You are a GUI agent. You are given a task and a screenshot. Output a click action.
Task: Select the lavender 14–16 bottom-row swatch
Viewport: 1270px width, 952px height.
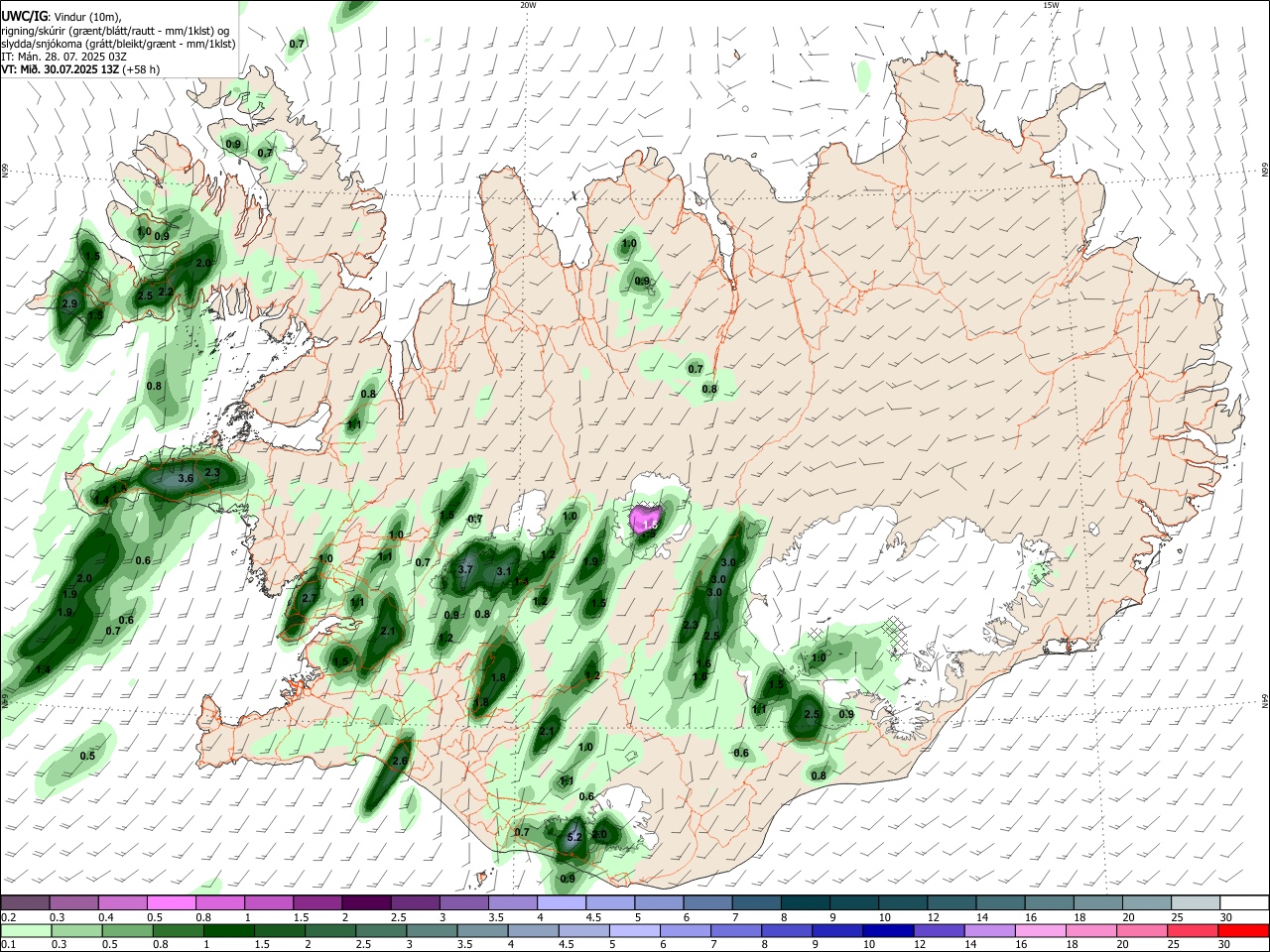coord(990,930)
